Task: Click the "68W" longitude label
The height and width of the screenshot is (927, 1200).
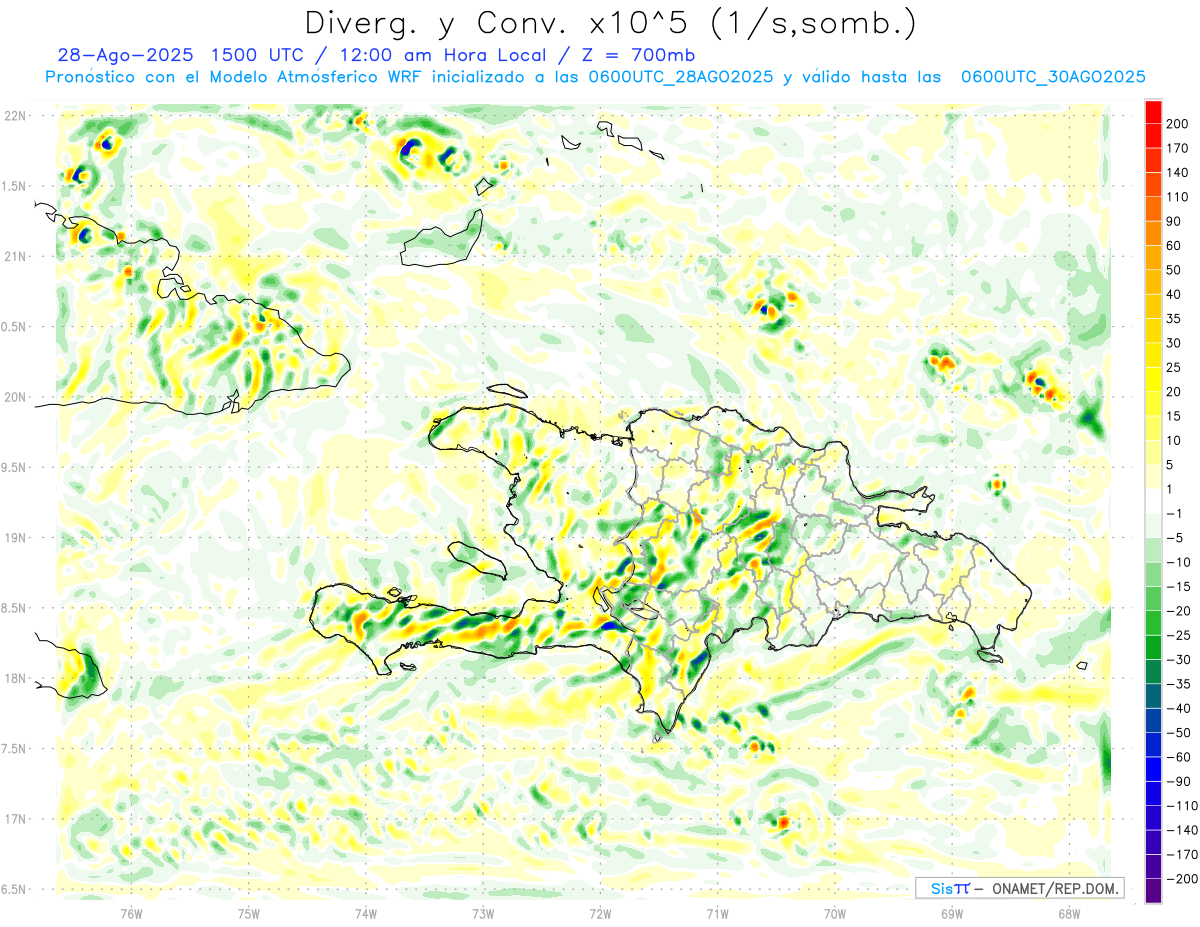Action: (1068, 913)
